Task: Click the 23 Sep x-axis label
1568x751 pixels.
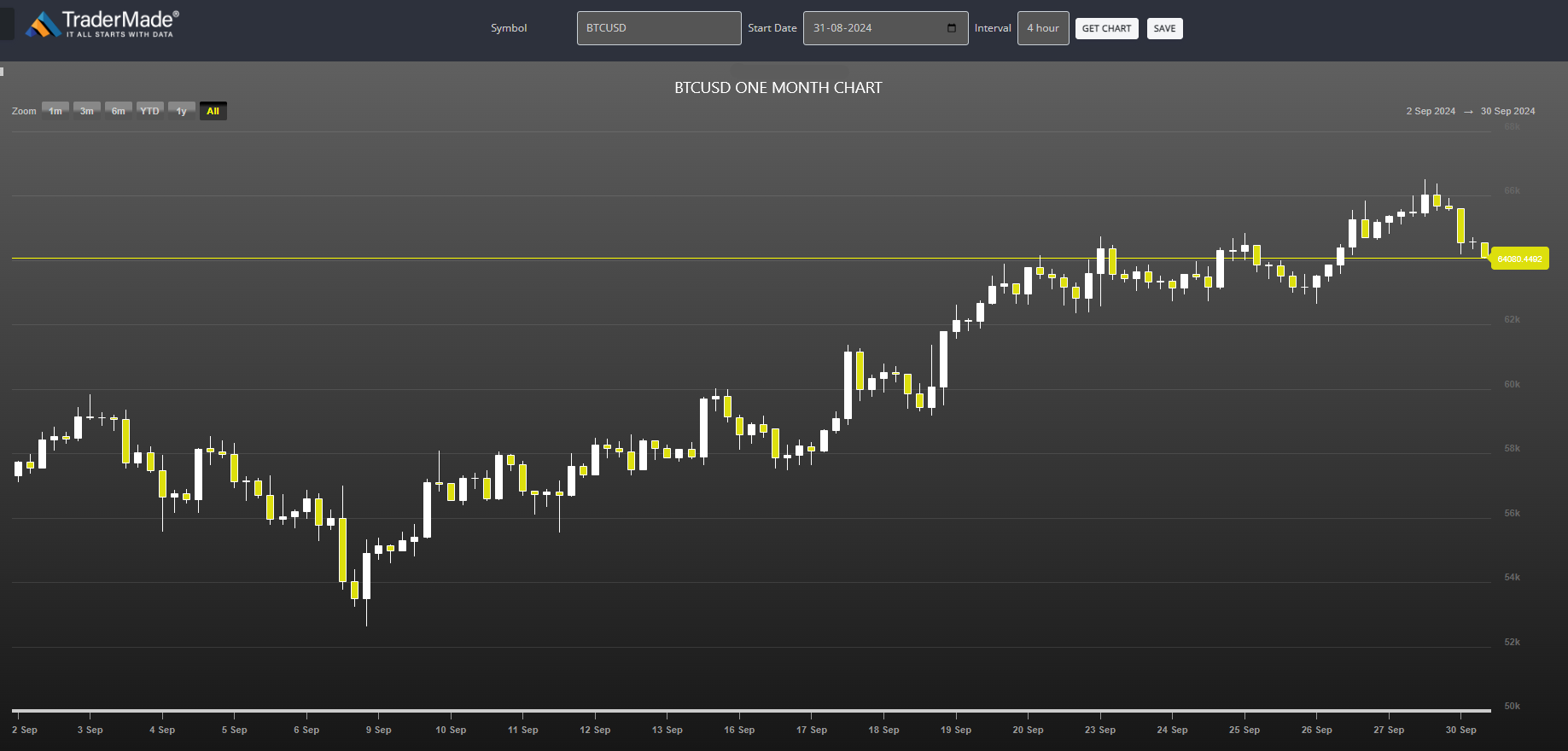Action: click(x=1100, y=730)
